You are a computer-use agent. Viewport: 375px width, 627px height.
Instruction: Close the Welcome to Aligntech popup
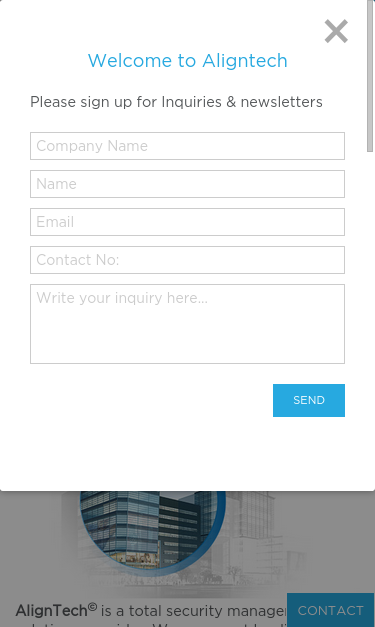click(336, 31)
